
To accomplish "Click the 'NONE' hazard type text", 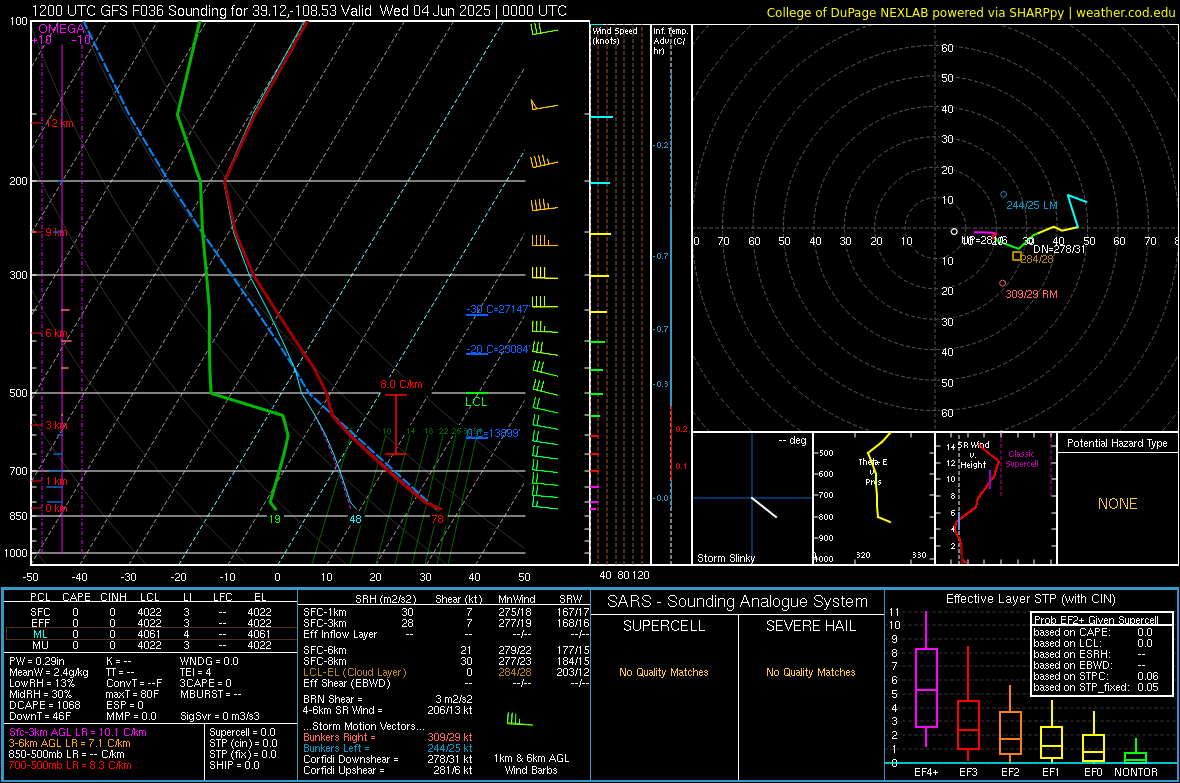I will point(1118,504).
